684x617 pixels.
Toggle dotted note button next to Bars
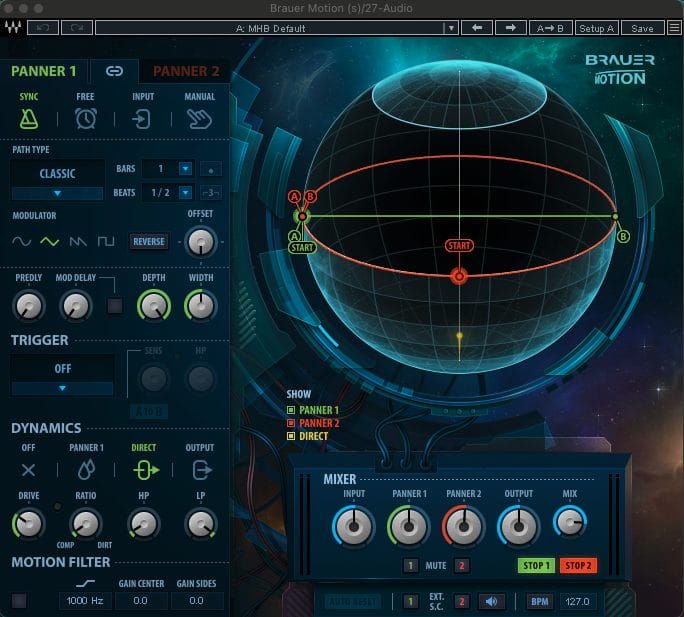[211, 169]
